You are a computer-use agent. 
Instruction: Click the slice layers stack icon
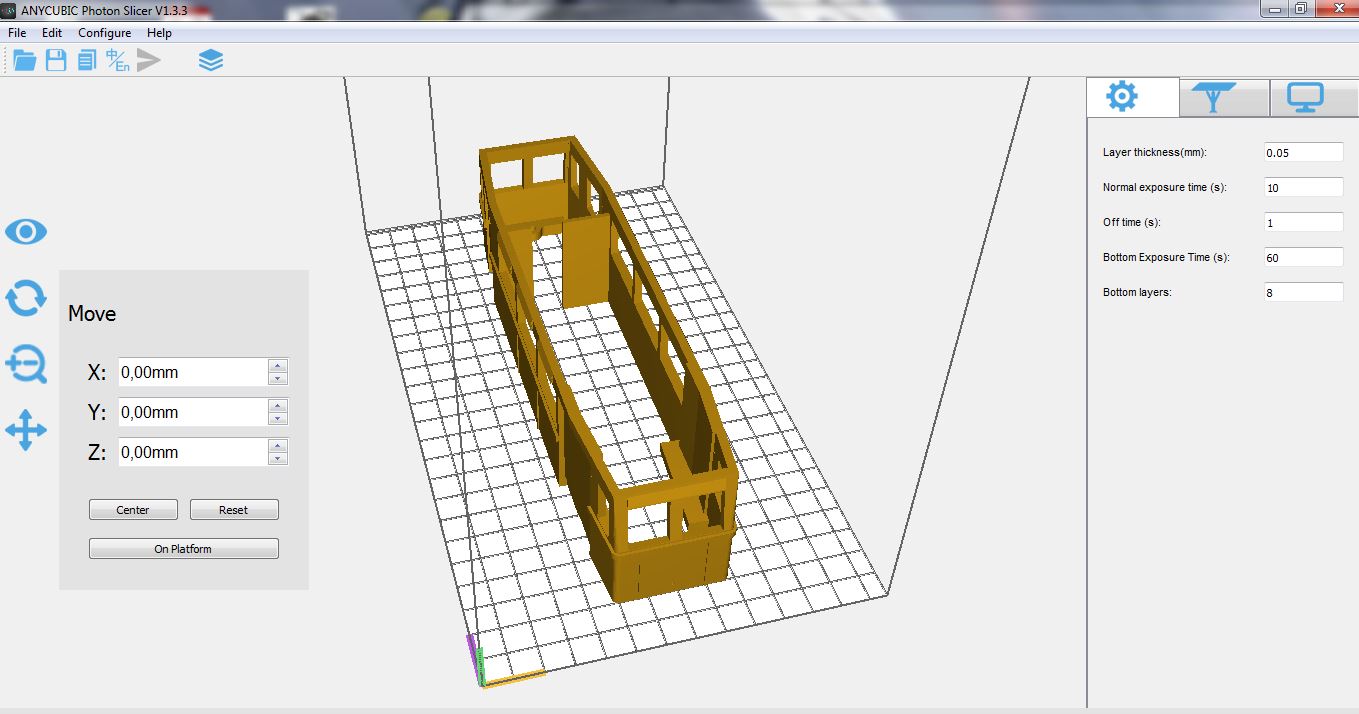tap(211, 61)
